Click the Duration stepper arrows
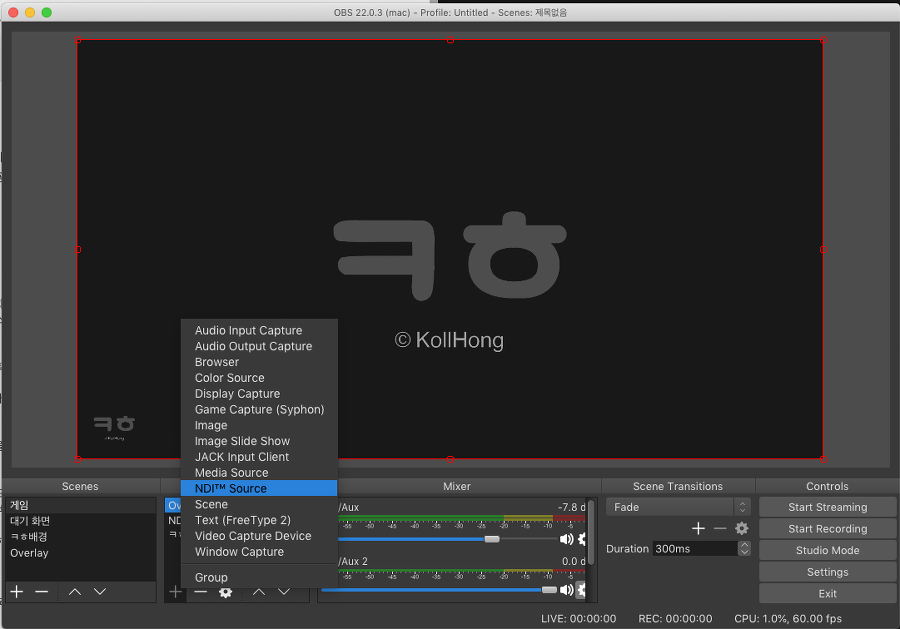This screenshot has width=900, height=629. (x=744, y=549)
